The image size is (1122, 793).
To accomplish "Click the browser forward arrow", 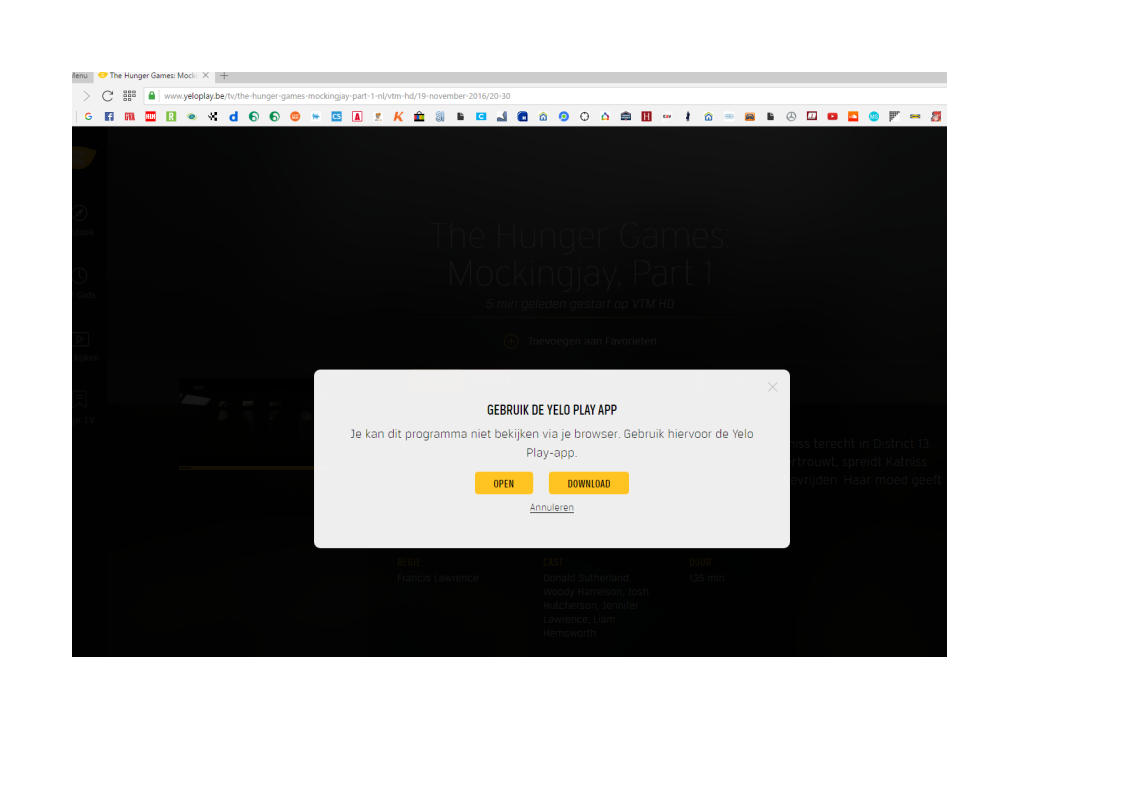I will [86, 96].
